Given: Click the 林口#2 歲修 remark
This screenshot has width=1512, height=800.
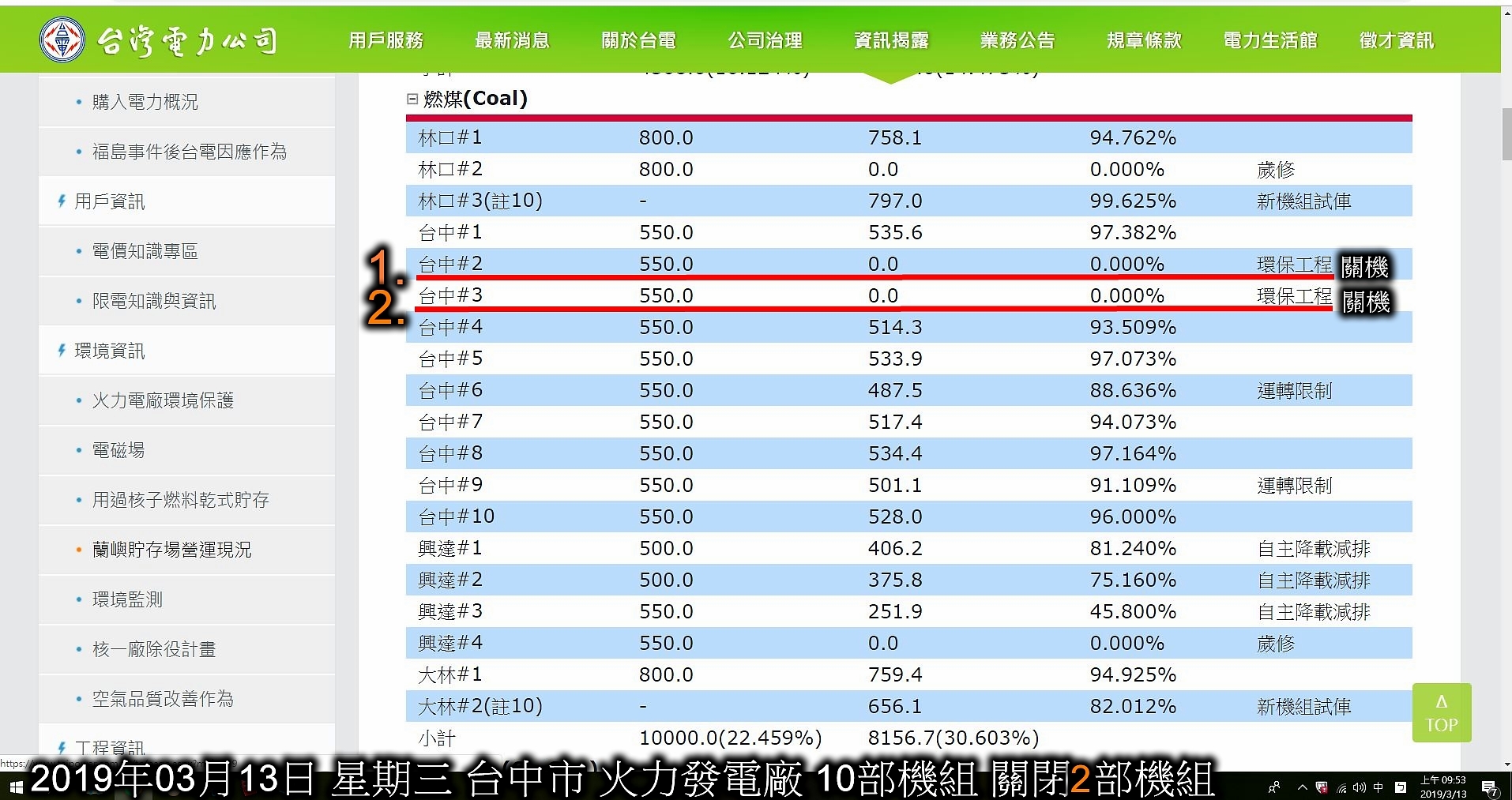Looking at the screenshot, I should (1276, 170).
